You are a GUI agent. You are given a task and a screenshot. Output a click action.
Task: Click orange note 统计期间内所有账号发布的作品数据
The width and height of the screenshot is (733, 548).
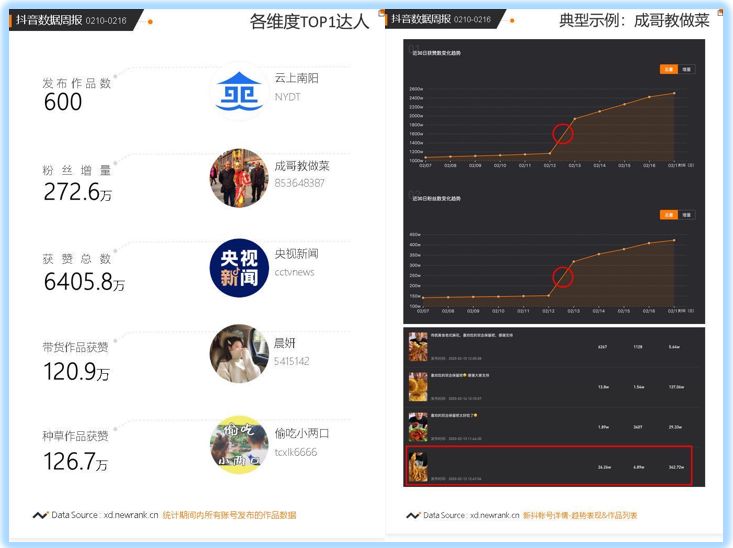point(229,515)
